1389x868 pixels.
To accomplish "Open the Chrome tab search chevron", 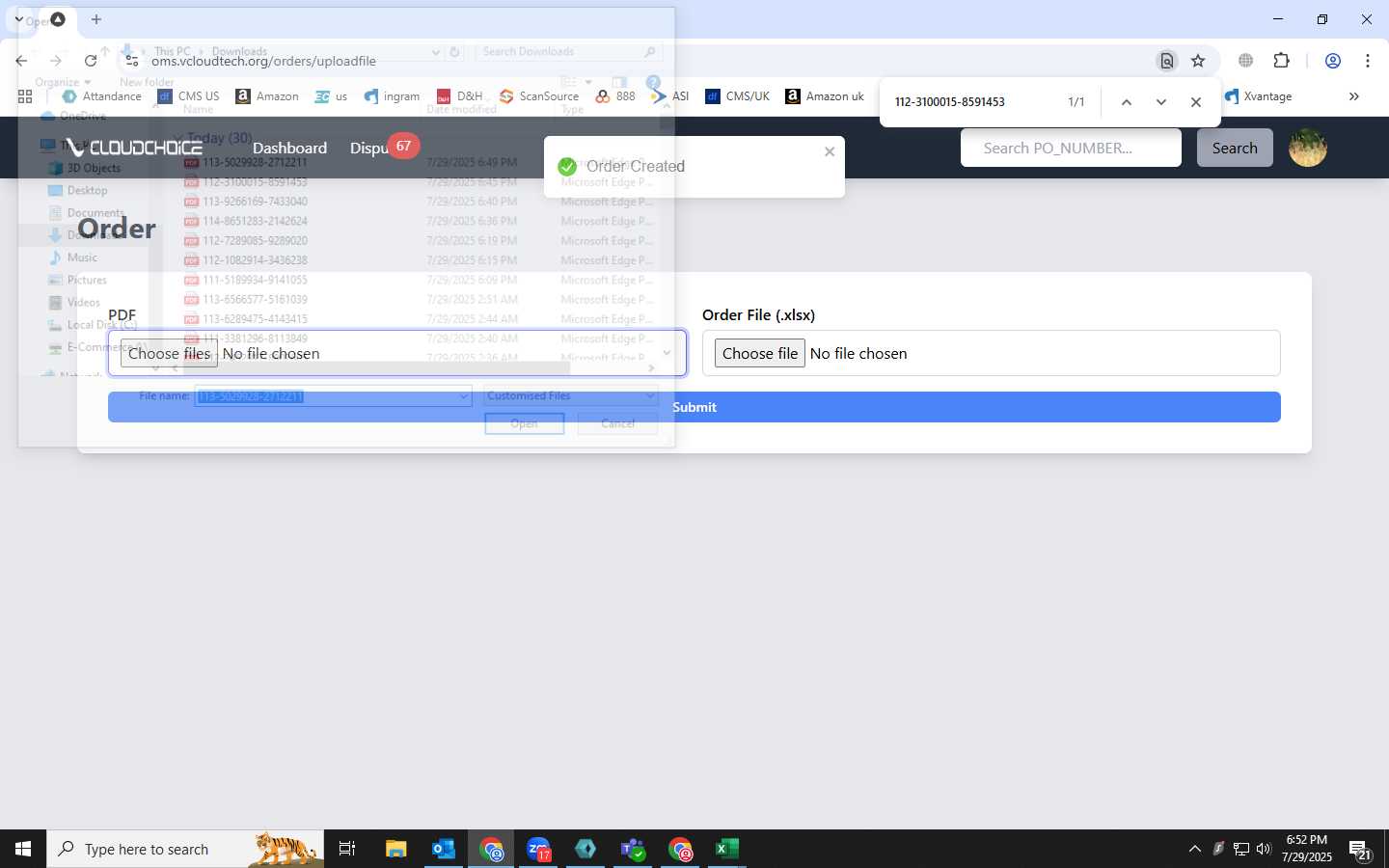I will [x=18, y=19].
